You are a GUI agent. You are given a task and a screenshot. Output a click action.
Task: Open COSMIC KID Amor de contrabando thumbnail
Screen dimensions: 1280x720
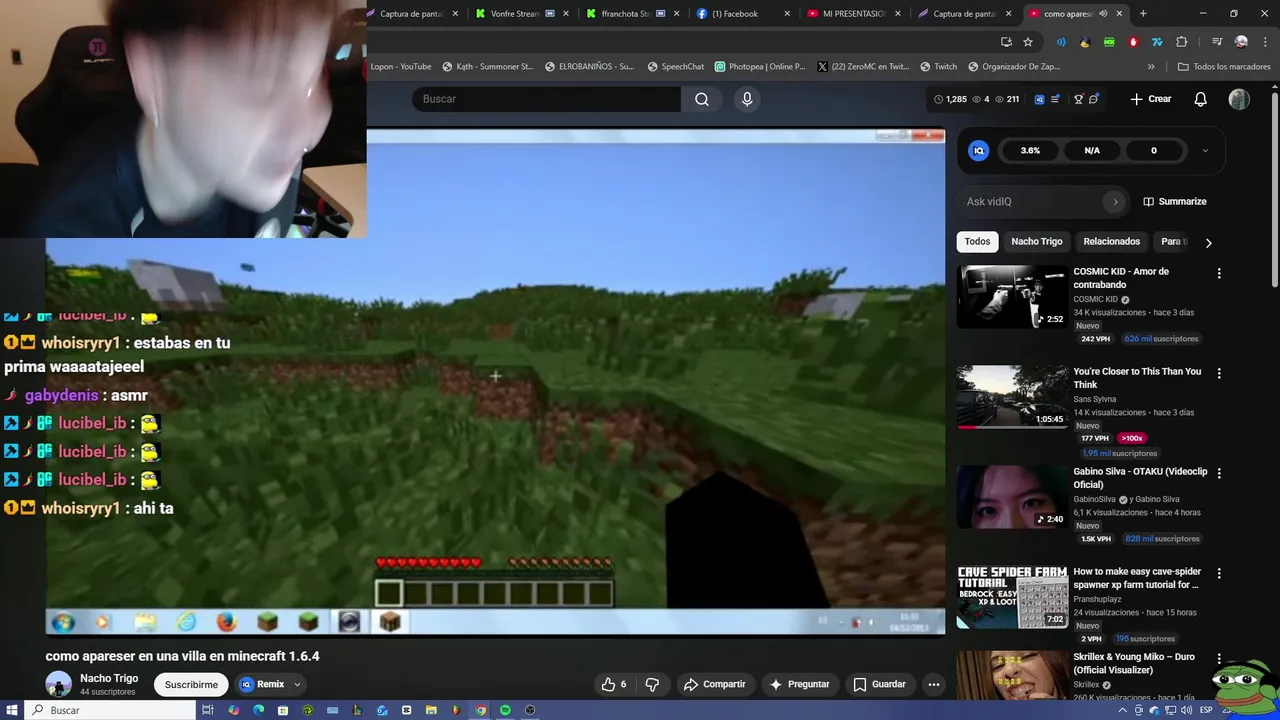pos(1012,296)
